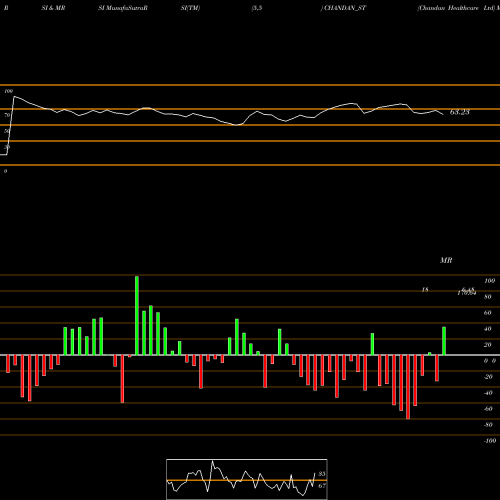The image size is (500, 500).
Task: Click the SI & MR header text
Action: pos(53,8)
